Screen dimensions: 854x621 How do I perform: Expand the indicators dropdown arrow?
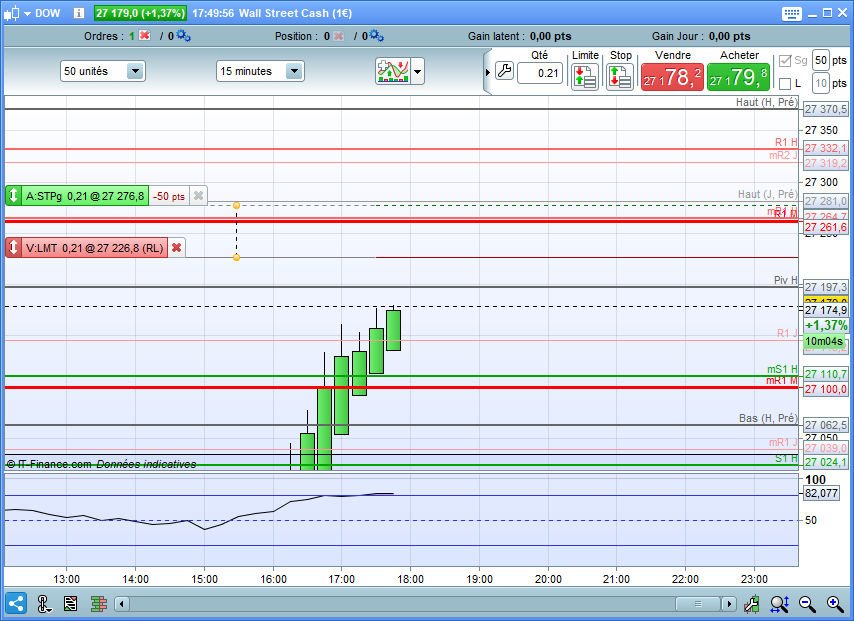pos(418,71)
